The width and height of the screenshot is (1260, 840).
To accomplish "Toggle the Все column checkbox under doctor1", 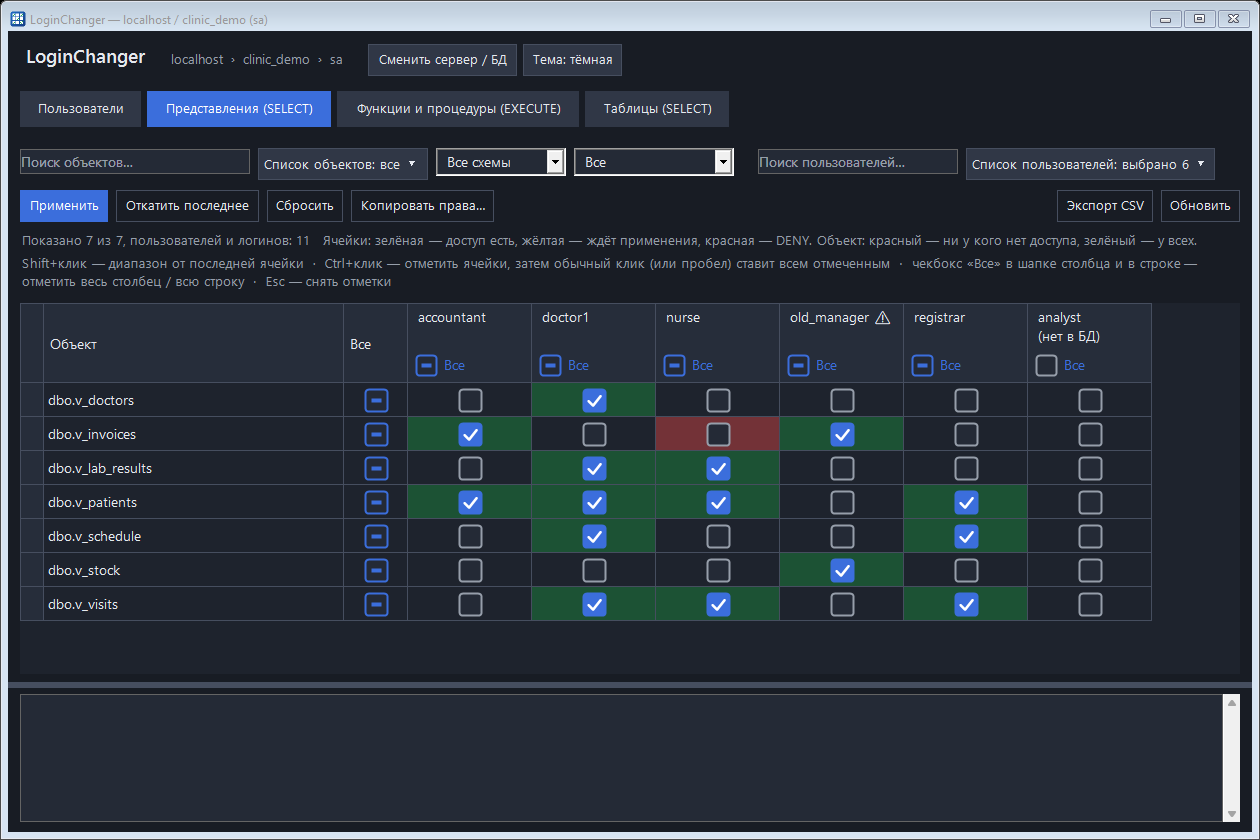I will [550, 366].
